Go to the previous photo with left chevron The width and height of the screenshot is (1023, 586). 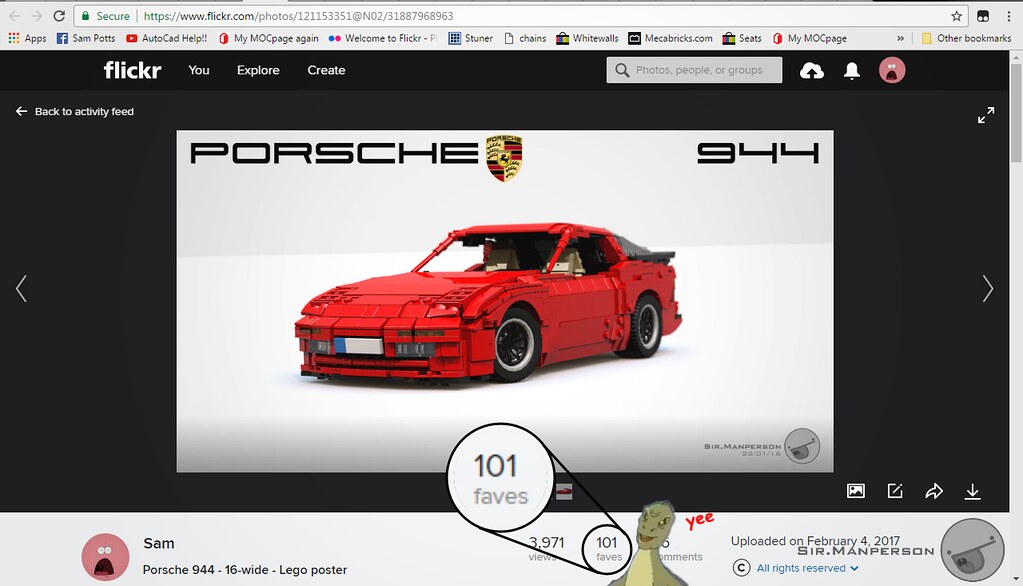(x=21, y=288)
